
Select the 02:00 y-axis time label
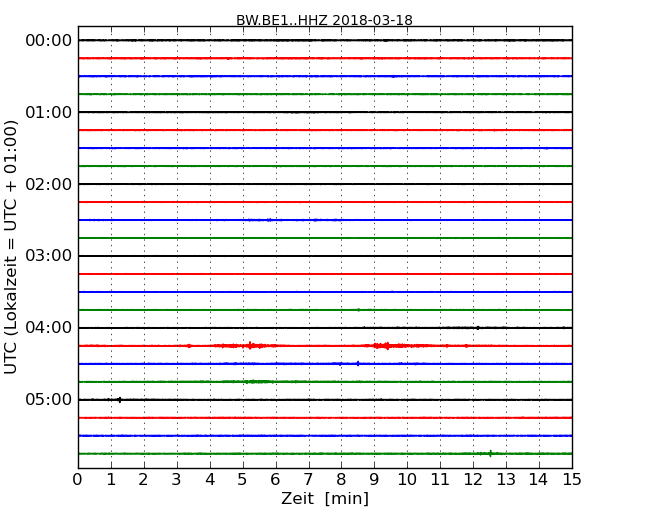pos(49,184)
